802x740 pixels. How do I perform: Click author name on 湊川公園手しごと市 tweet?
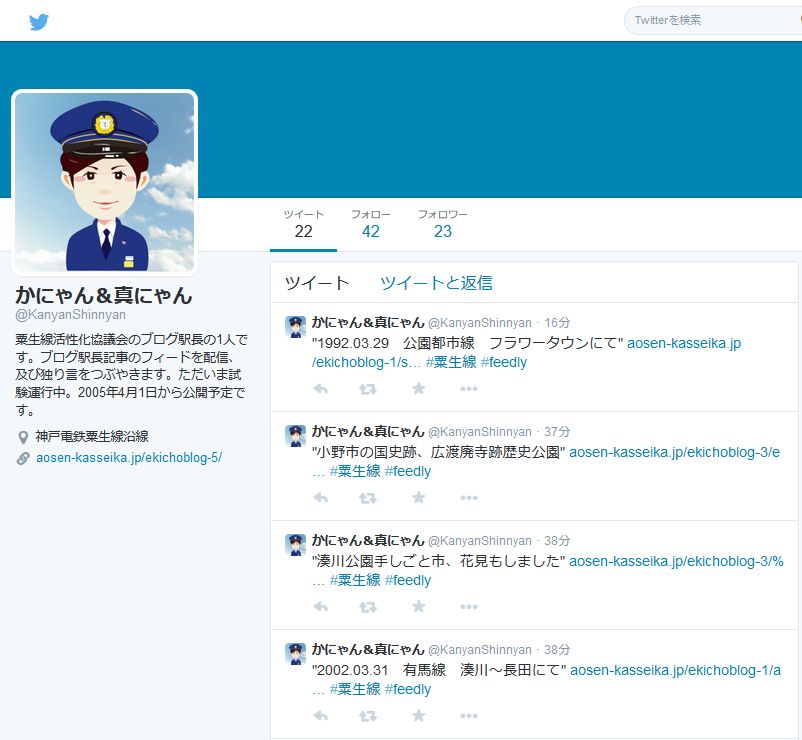point(368,540)
